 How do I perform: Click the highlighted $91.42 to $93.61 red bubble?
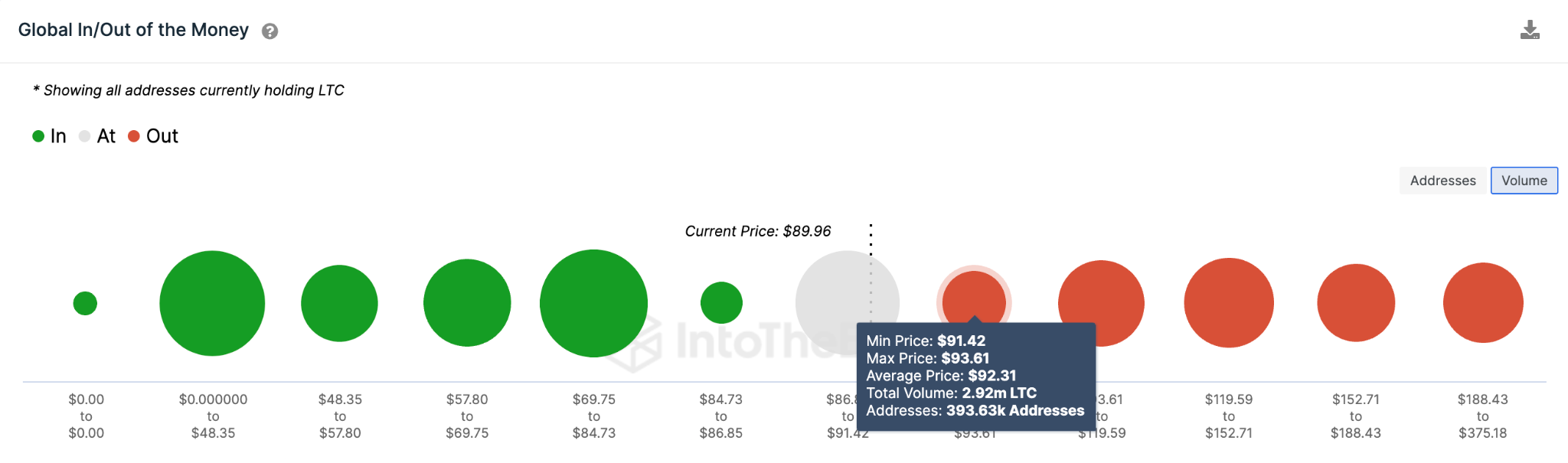coord(974,297)
